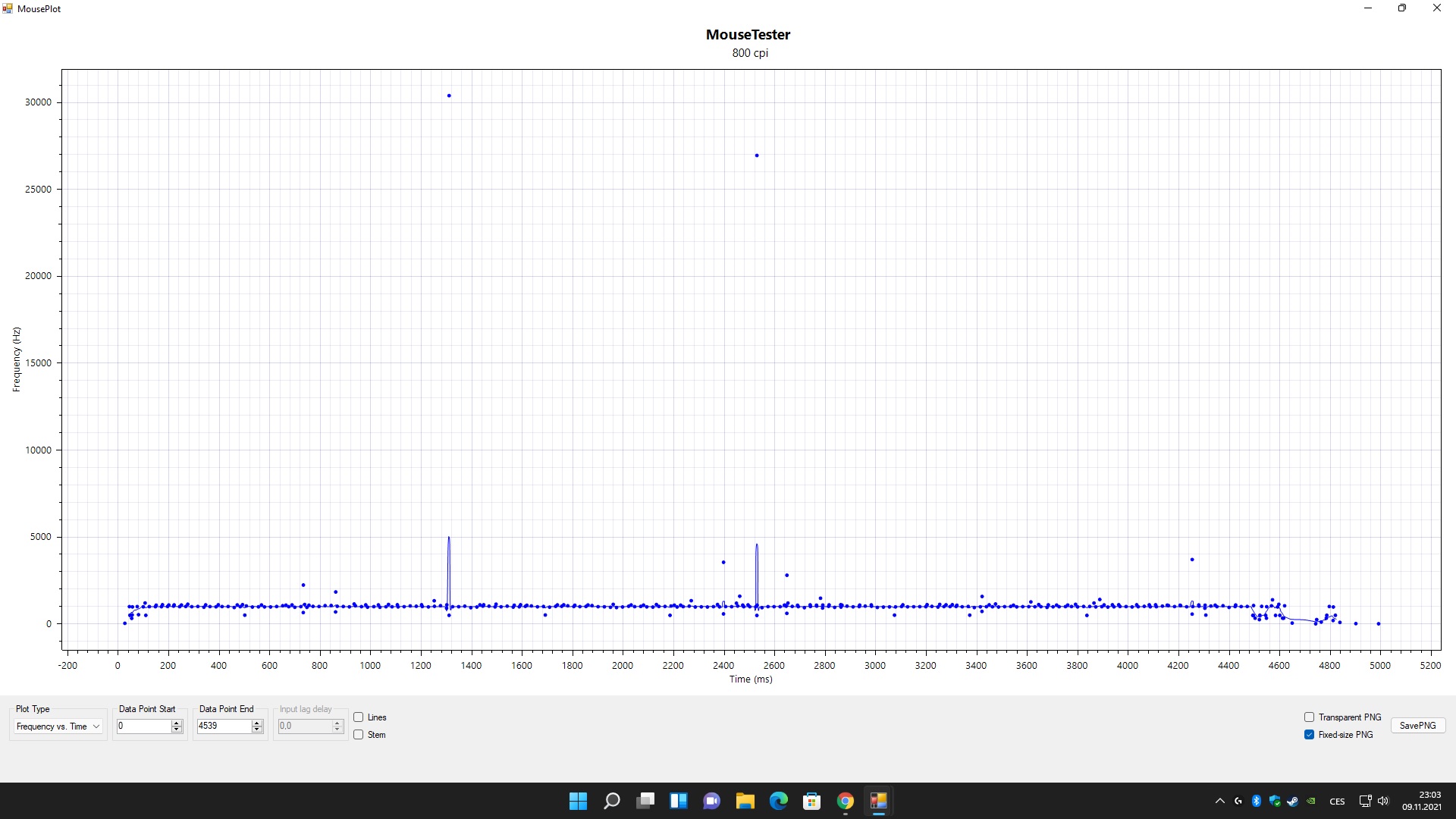Open the Widgets panel icon
The width and height of the screenshot is (1456, 819).
coord(679,801)
